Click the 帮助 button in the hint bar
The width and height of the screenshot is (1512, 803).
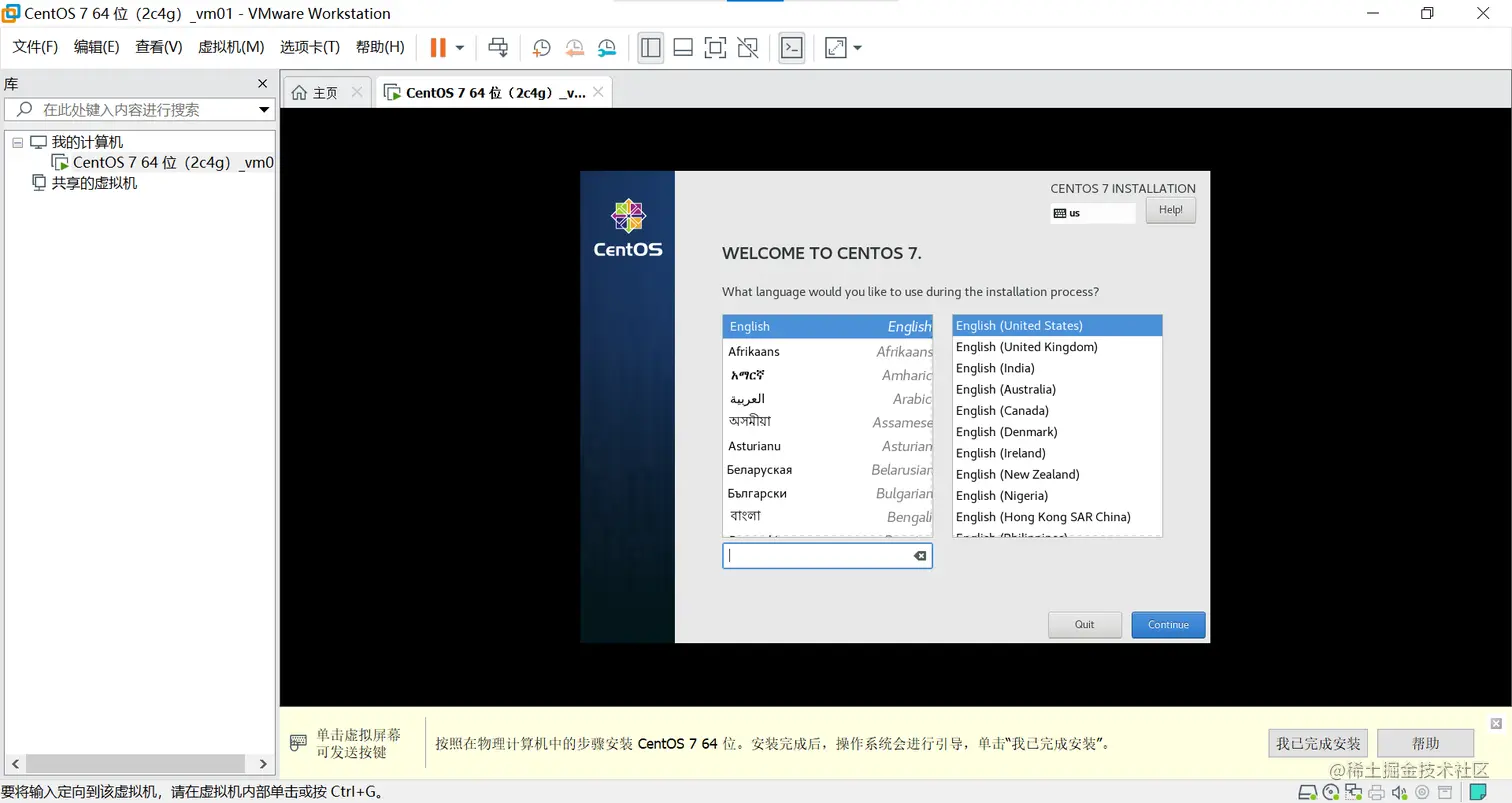[x=1425, y=743]
